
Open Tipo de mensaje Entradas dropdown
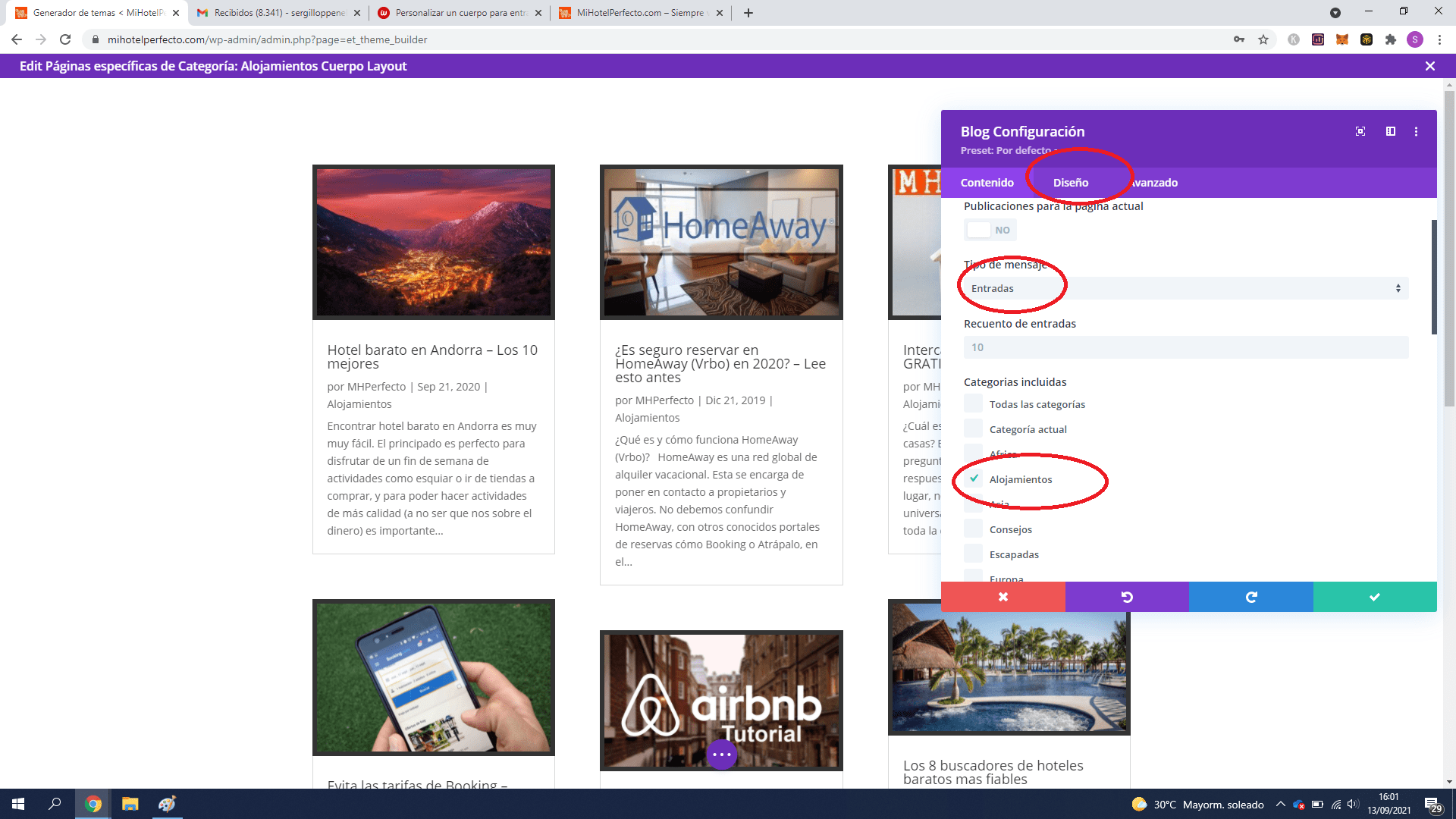pos(1186,288)
